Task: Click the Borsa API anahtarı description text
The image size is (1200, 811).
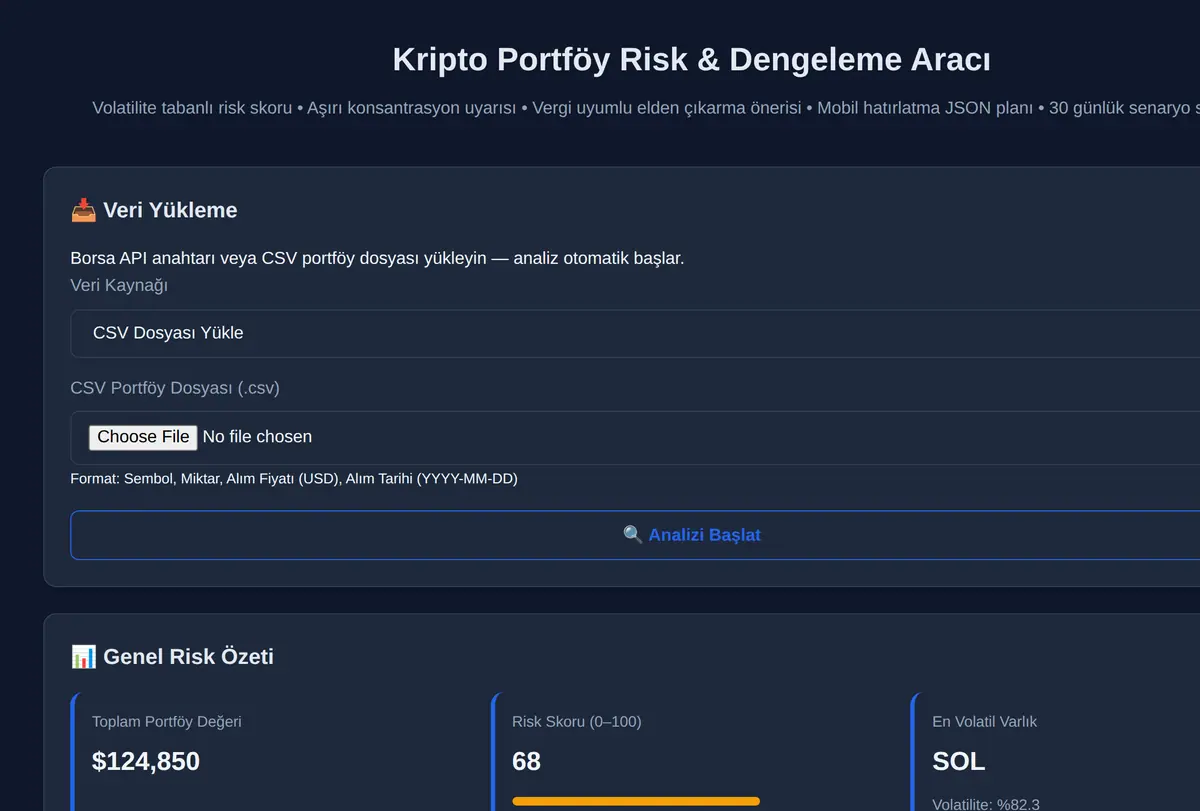Action: [377, 258]
